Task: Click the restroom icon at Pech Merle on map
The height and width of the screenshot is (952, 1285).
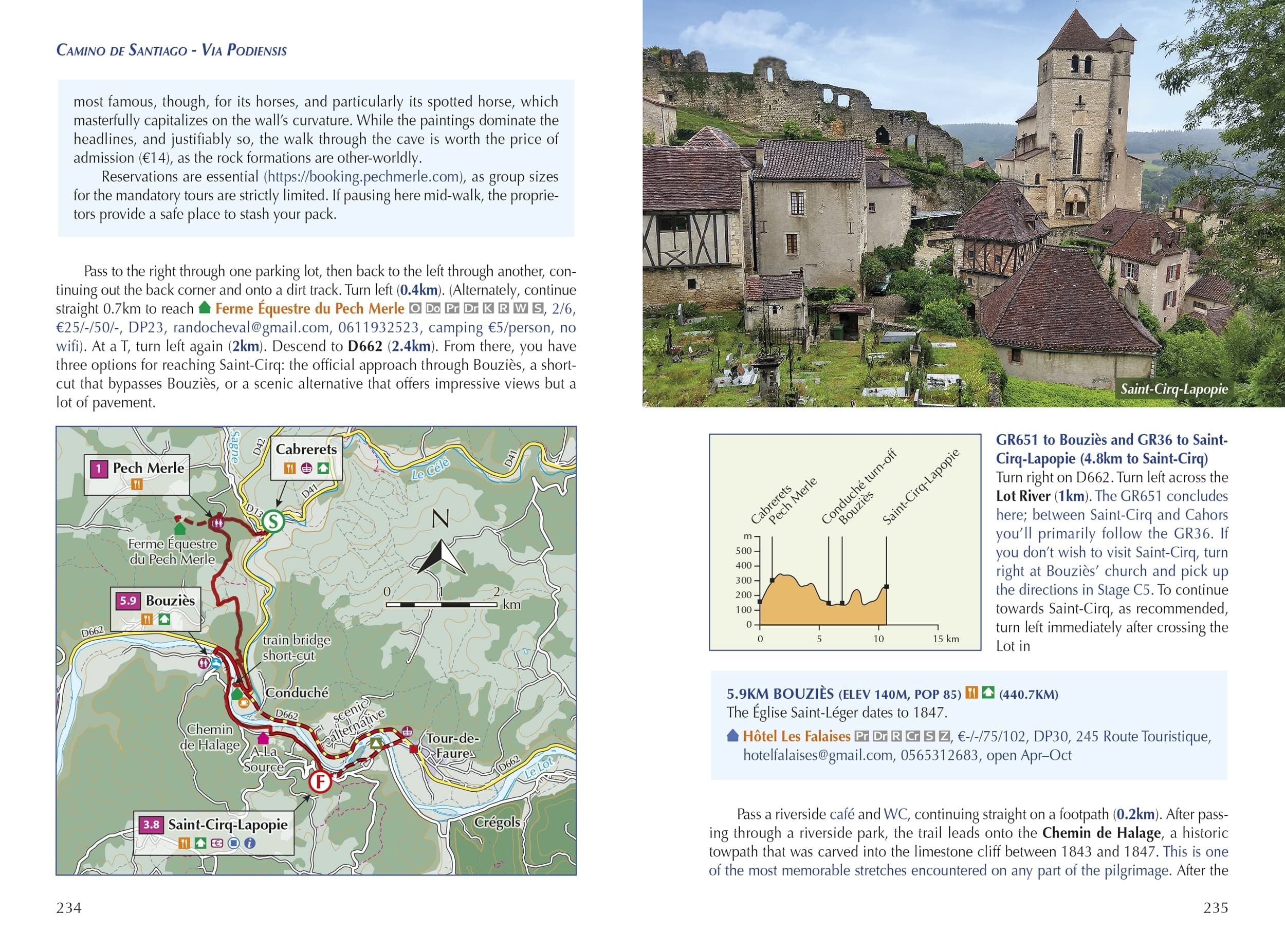Action: point(218,523)
